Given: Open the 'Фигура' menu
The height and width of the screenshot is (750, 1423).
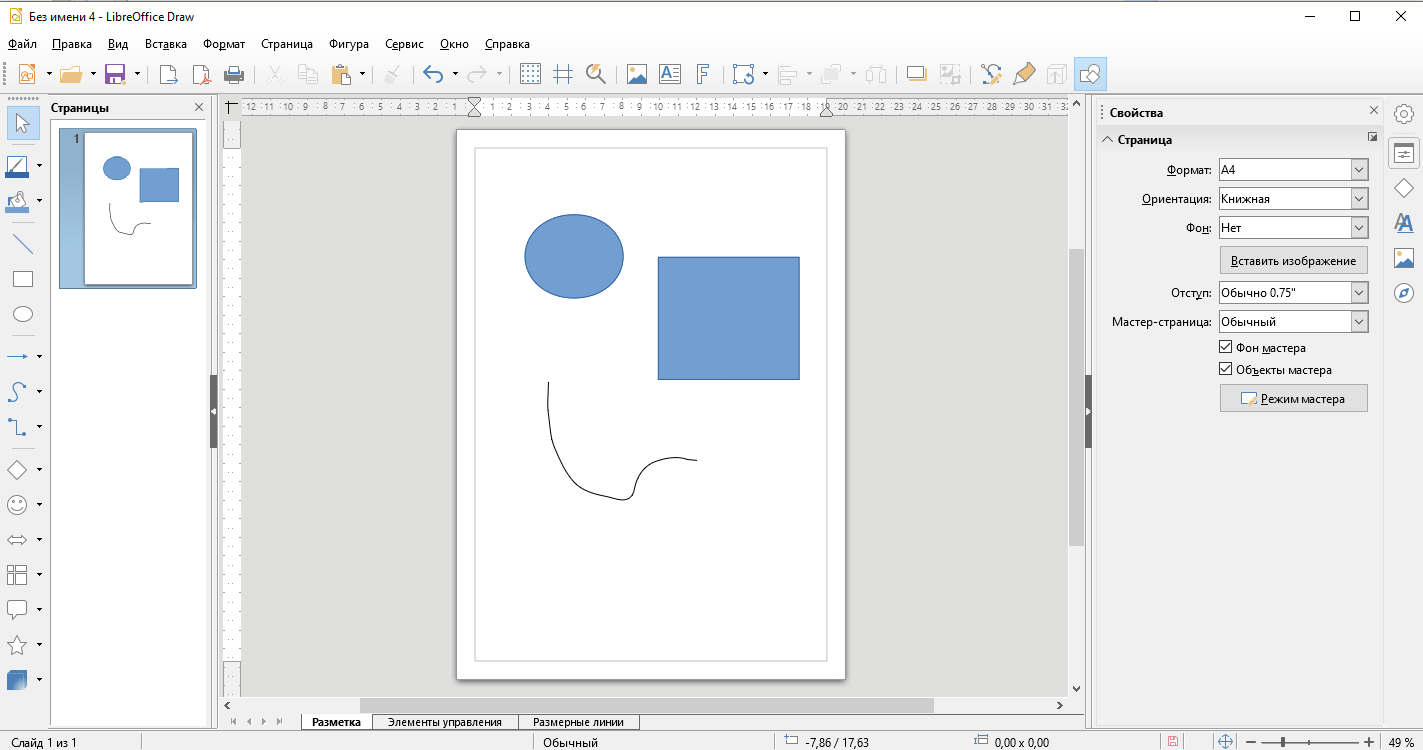Looking at the screenshot, I should click(x=349, y=44).
